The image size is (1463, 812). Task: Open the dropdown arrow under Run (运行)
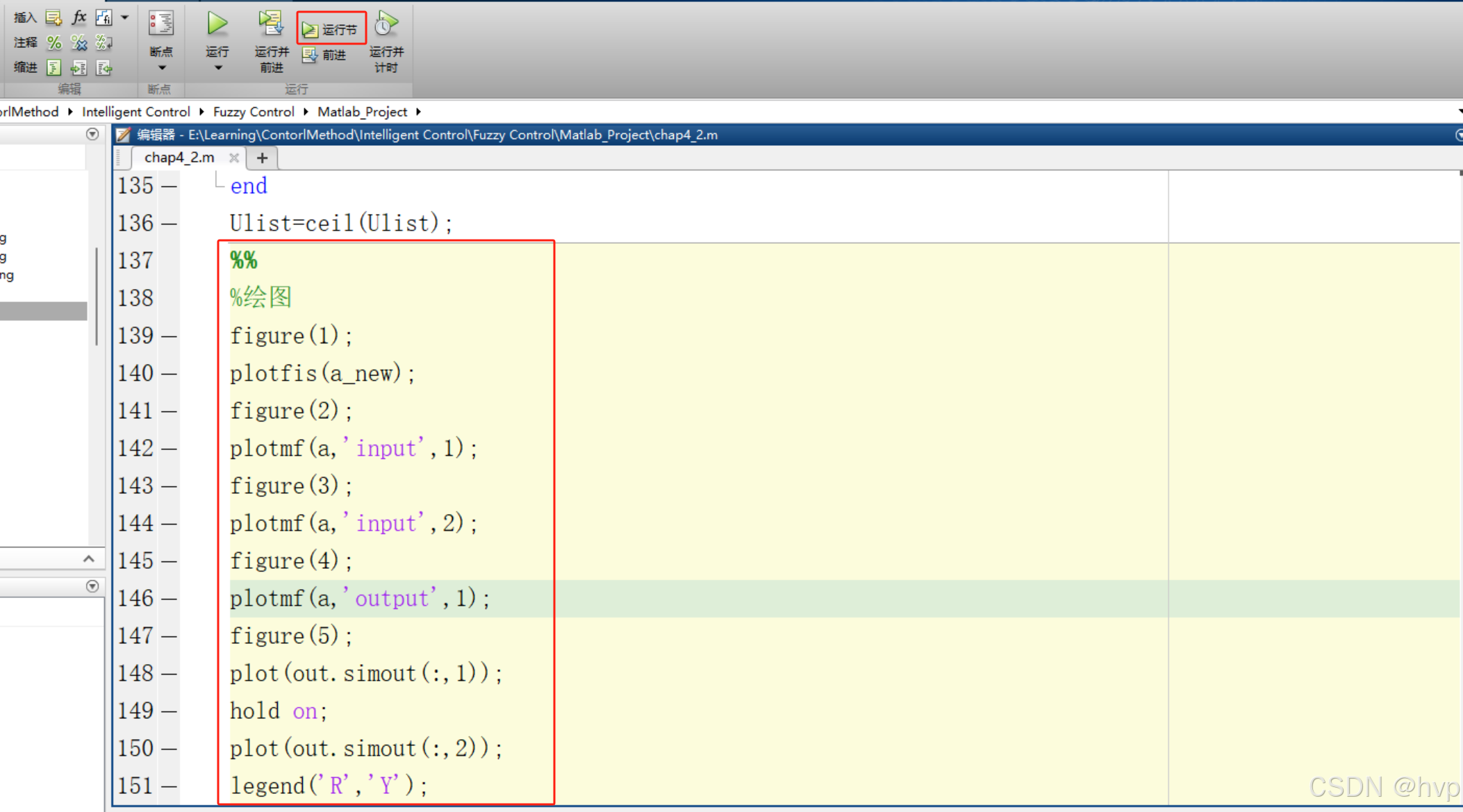(217, 68)
